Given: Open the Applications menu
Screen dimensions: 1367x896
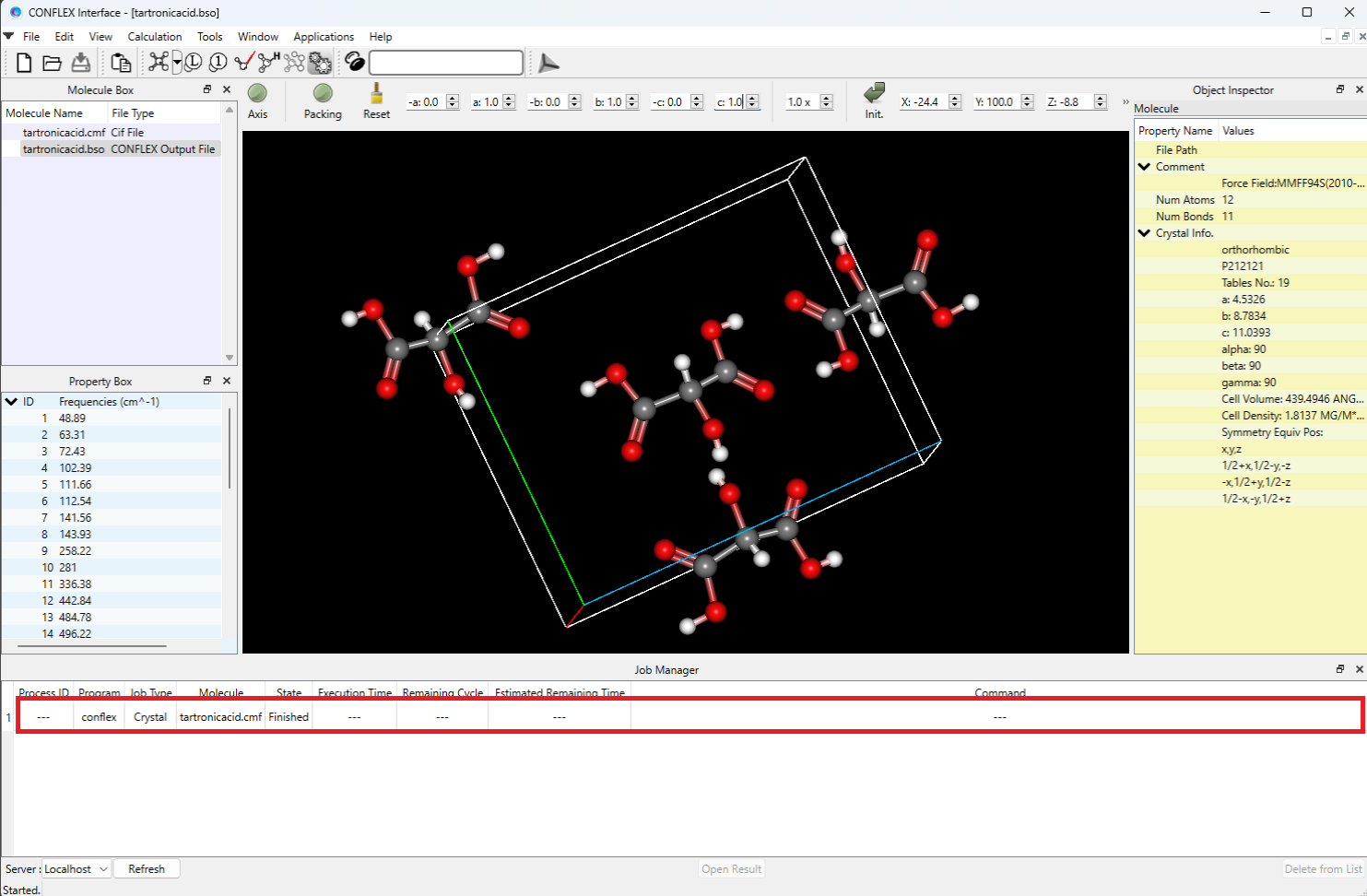Looking at the screenshot, I should click(x=323, y=37).
